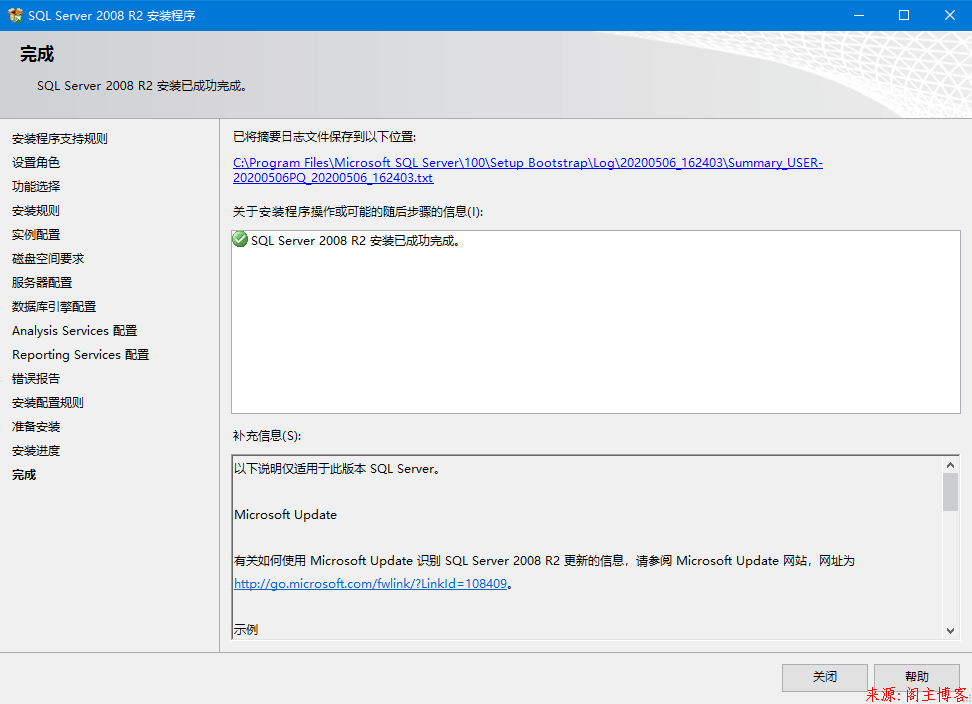Open the summary log file path link
The height and width of the screenshot is (704, 972).
[x=528, y=170]
